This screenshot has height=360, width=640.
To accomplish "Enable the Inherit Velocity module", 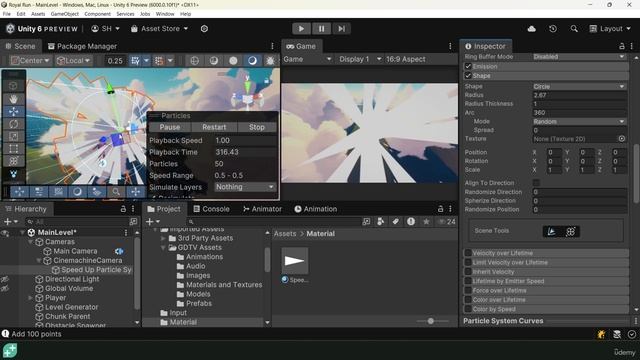I will [468, 272].
